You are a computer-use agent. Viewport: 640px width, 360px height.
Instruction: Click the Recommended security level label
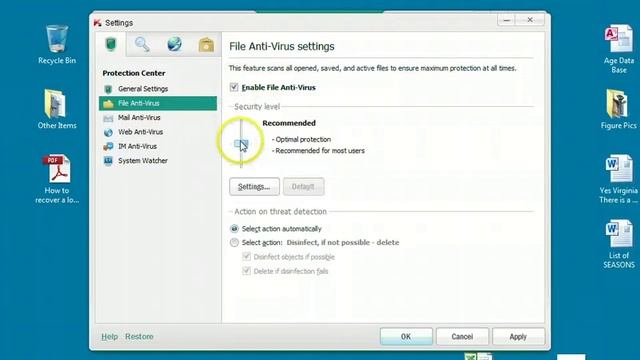click(289, 123)
